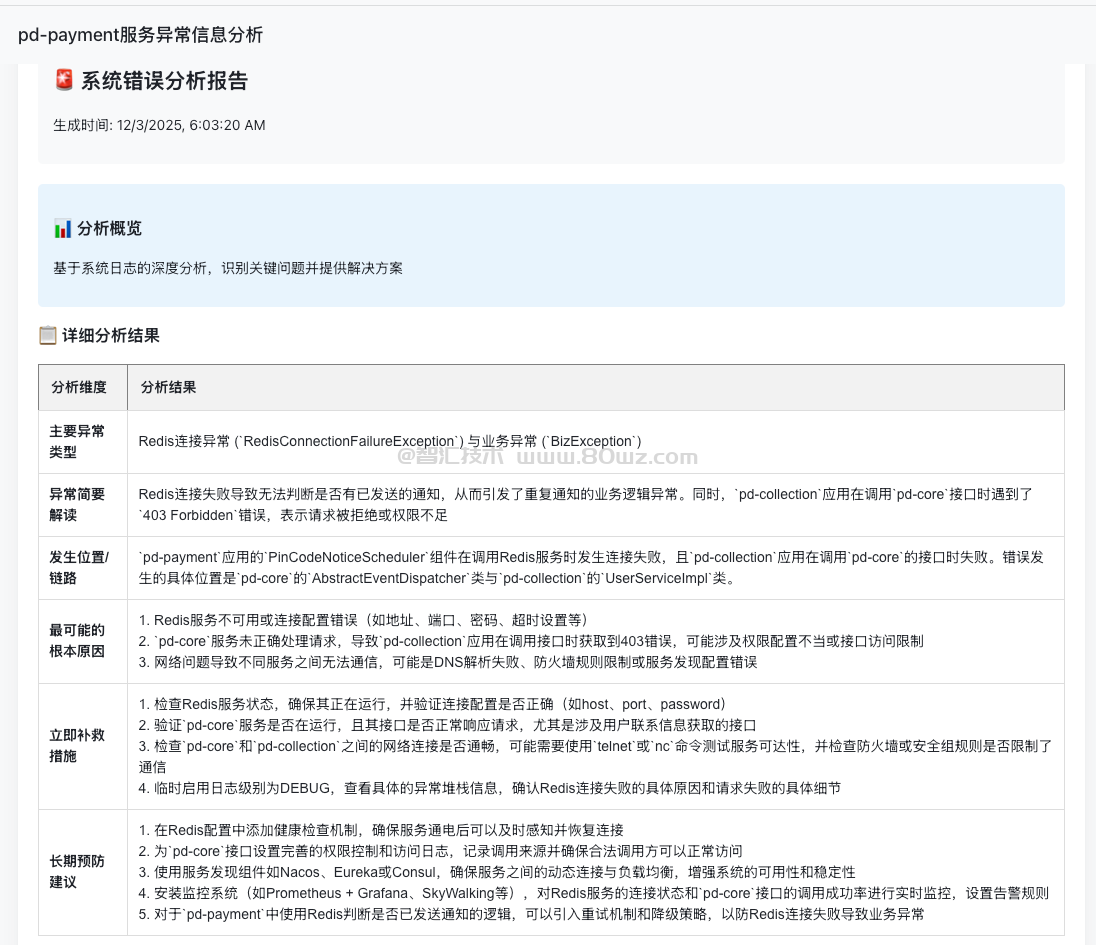
Task: Select the 分析结果 column header
Action: pyautogui.click(x=168, y=387)
